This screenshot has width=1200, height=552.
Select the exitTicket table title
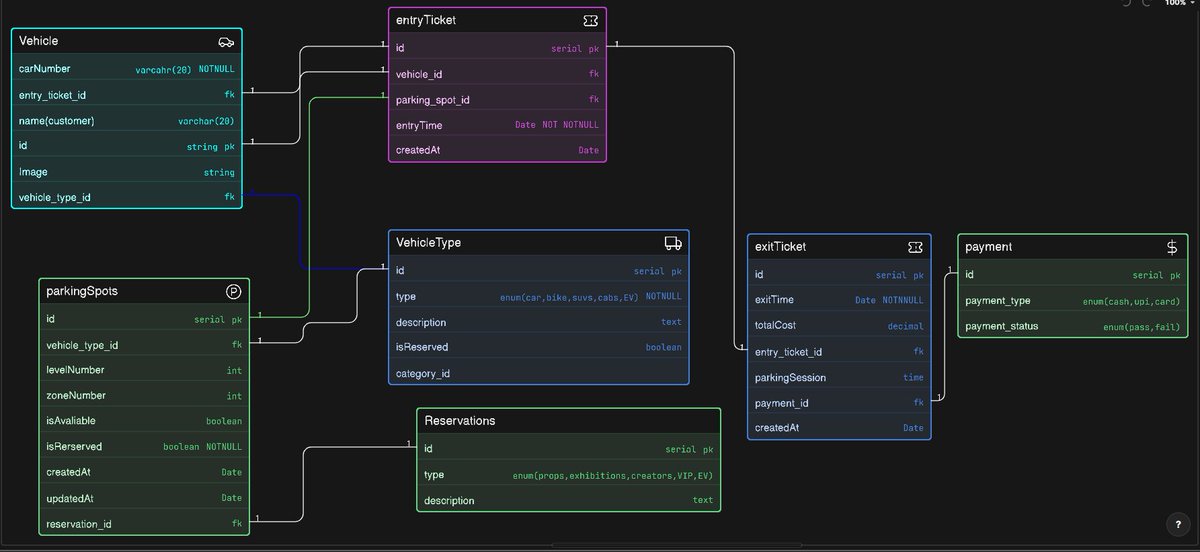(780, 246)
